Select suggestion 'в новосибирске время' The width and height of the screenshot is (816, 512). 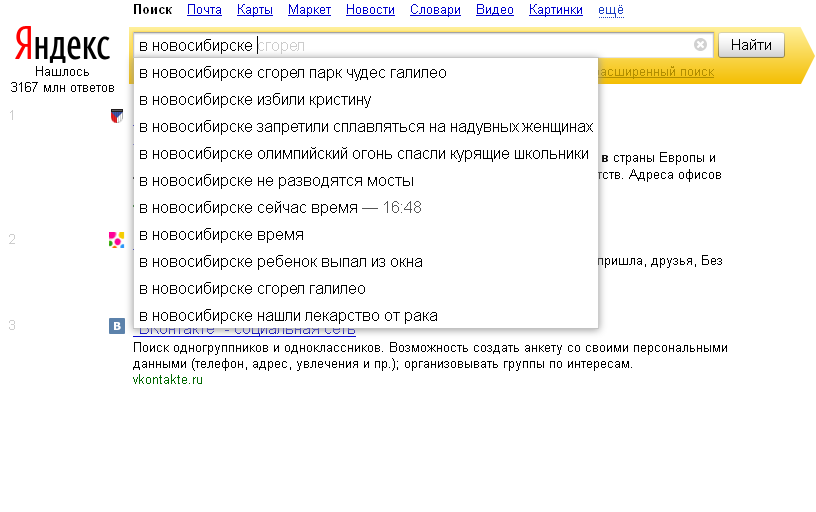[x=366, y=235]
